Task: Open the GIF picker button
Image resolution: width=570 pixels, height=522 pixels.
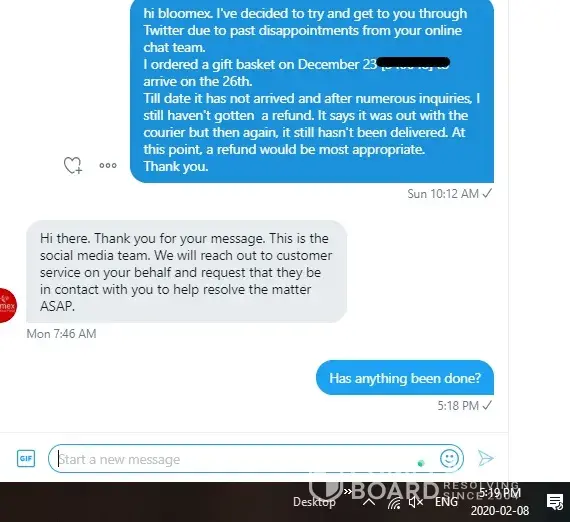Action: (x=26, y=458)
